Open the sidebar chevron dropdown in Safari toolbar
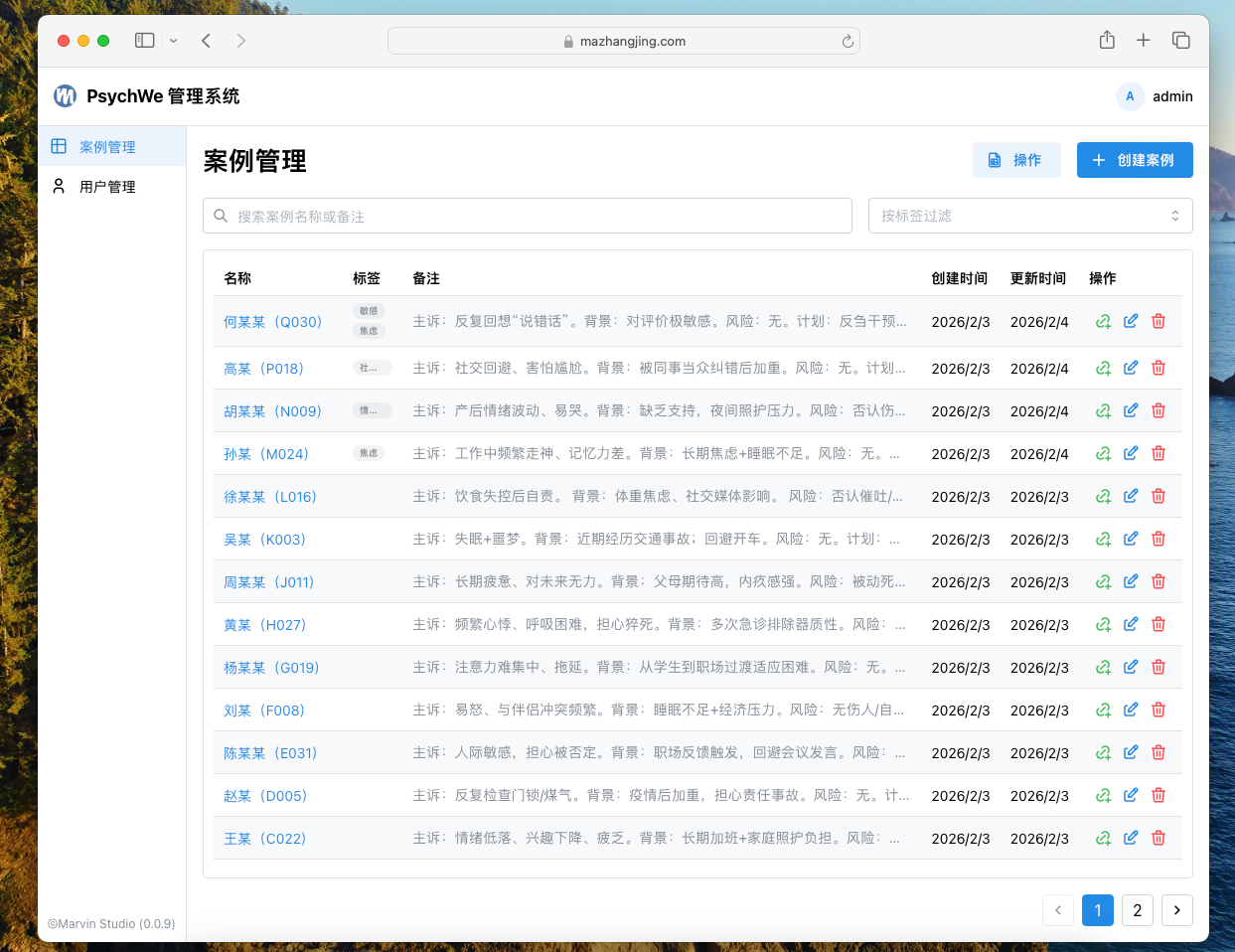The height and width of the screenshot is (952, 1235). click(x=173, y=41)
